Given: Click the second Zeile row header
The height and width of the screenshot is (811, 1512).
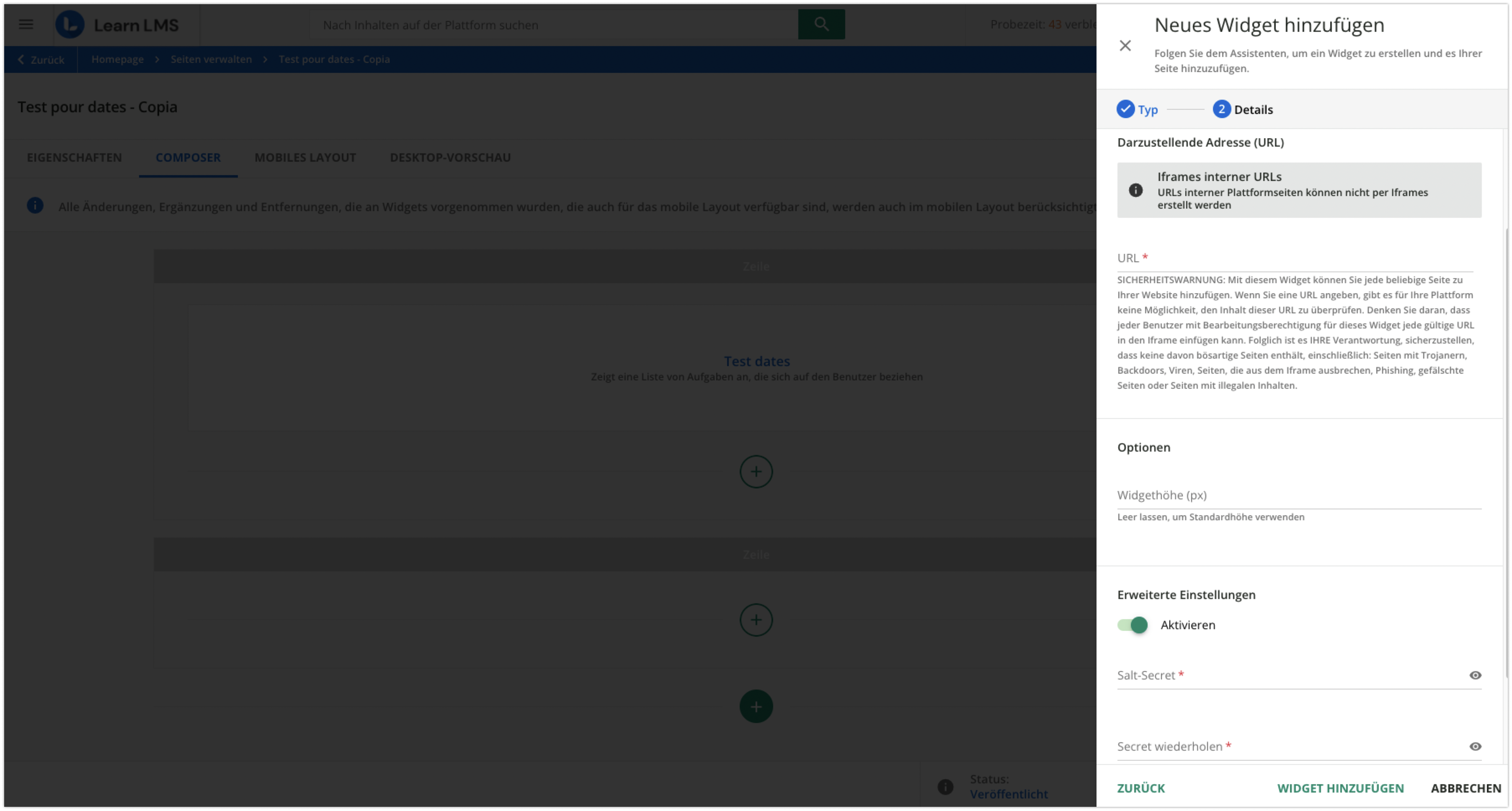Looking at the screenshot, I should (625, 554).
